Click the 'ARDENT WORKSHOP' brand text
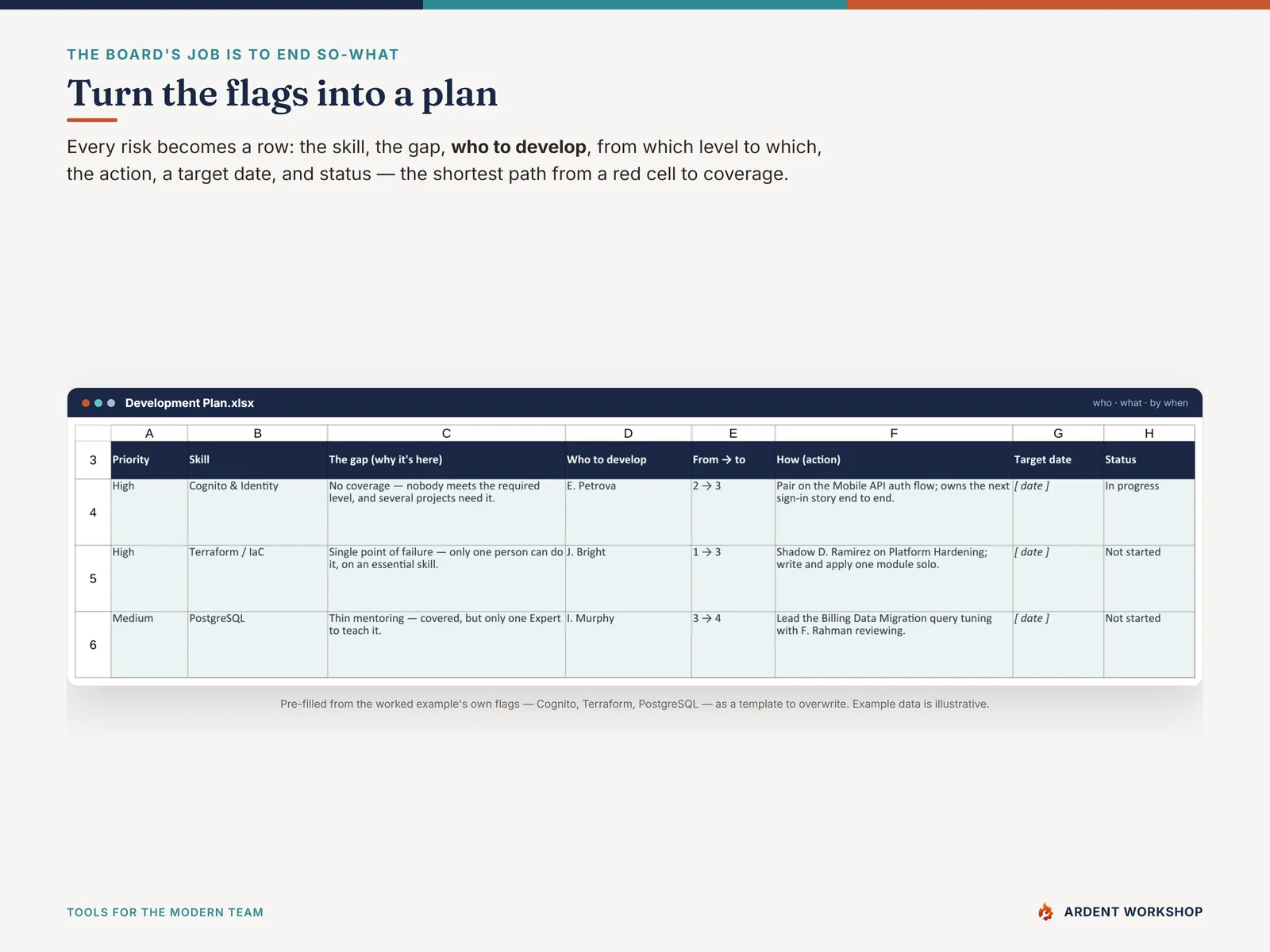The height and width of the screenshot is (952, 1270). 1133,912
